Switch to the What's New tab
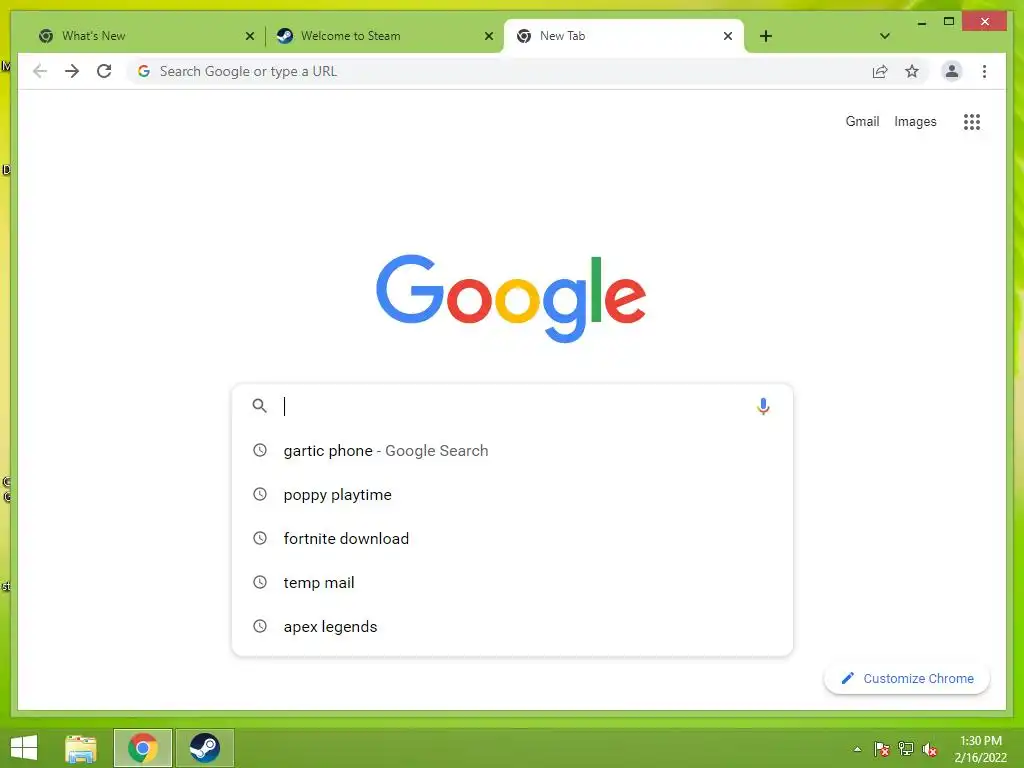 (146, 36)
